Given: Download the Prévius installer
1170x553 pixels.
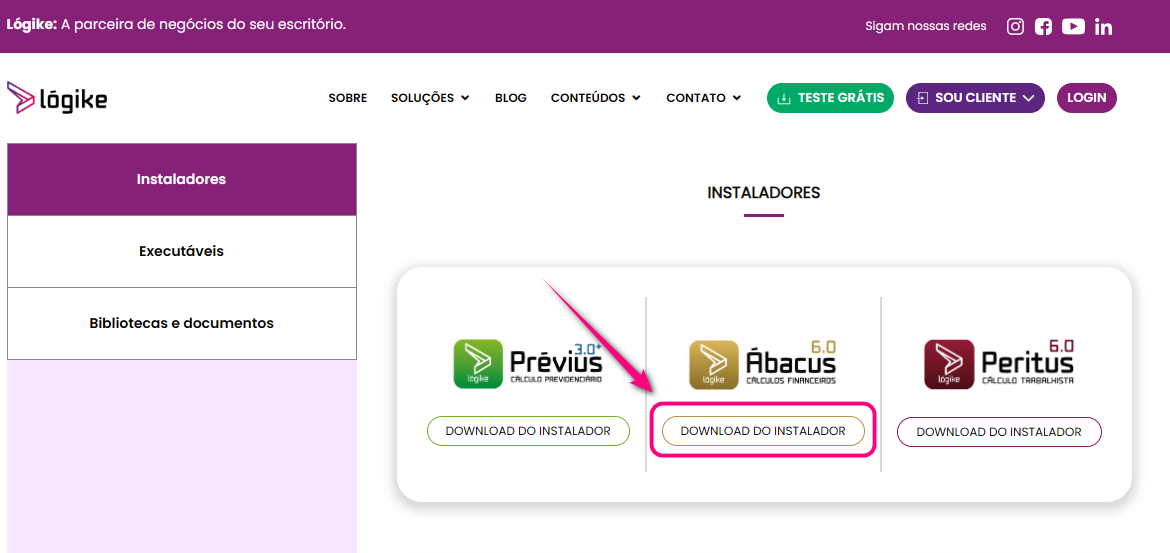Looking at the screenshot, I should pyautogui.click(x=528, y=431).
